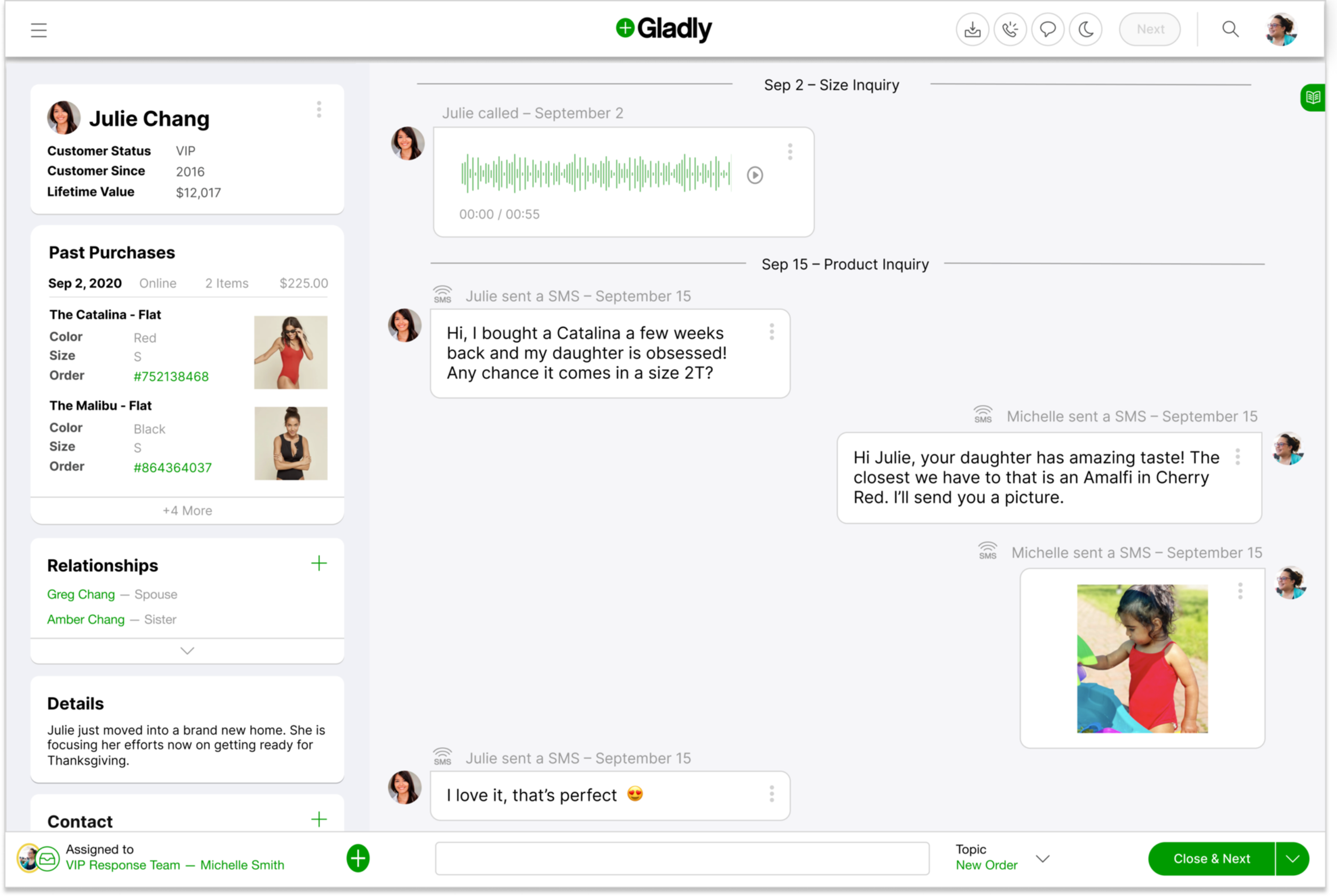Expand the Relationships card chevron

187,651
